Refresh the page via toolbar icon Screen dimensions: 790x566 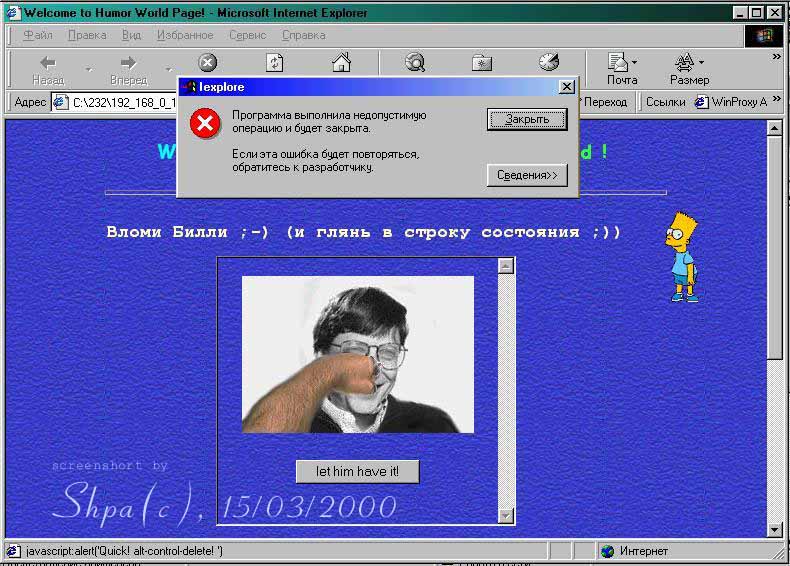click(275, 63)
